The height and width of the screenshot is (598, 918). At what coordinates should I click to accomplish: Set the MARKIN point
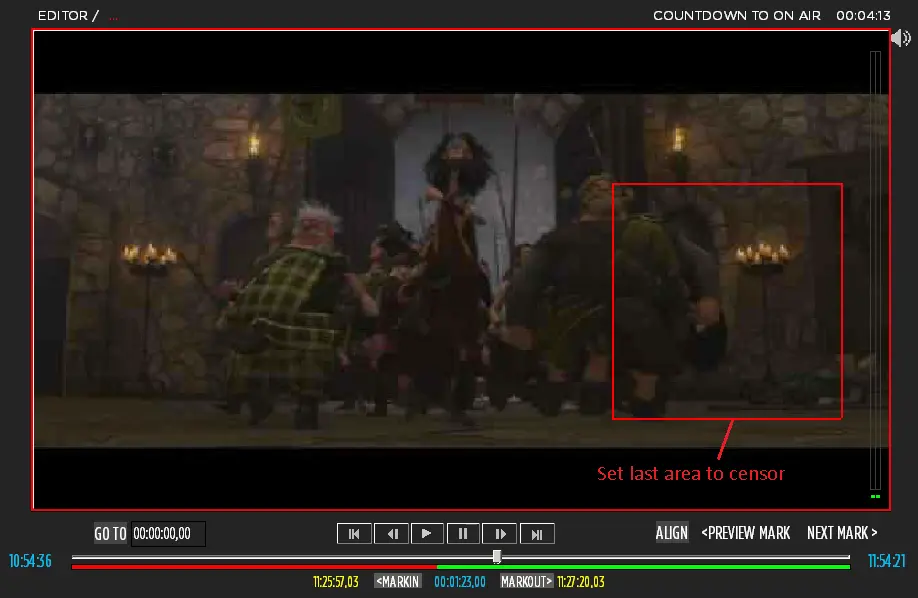tap(398, 581)
